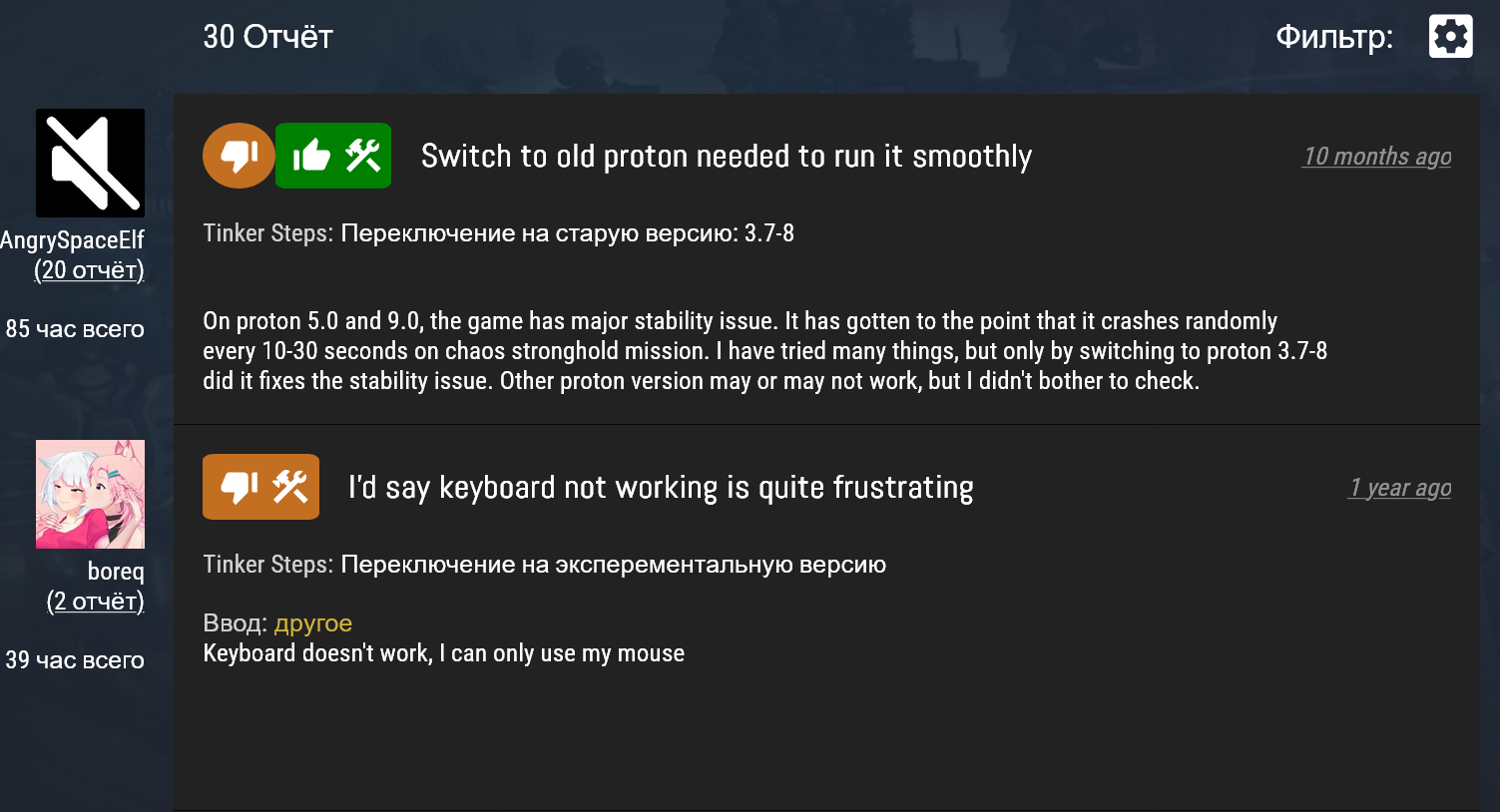Viewport: 1500px width, 812px height.
Task: Click the 30 Отчёт heading
Action: [x=267, y=37]
